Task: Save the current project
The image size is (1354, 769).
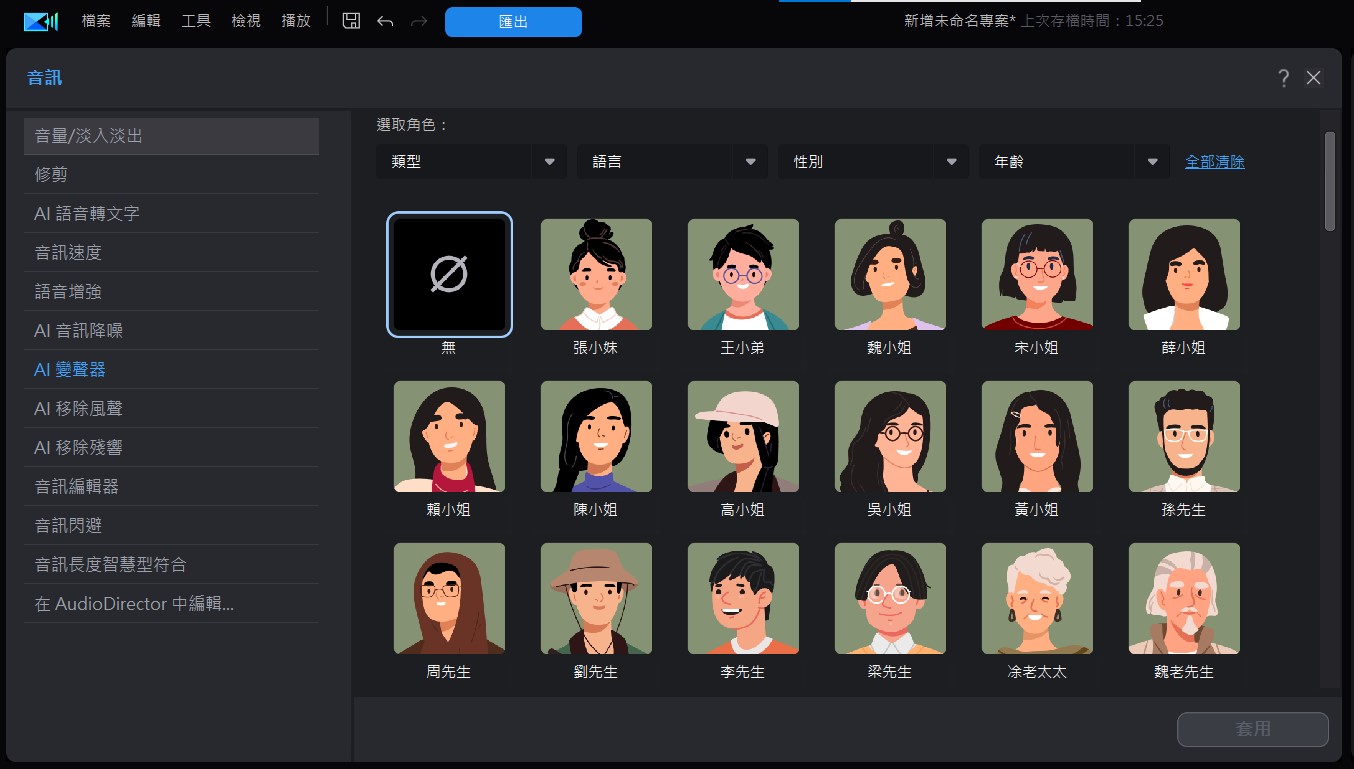Action: coord(351,21)
